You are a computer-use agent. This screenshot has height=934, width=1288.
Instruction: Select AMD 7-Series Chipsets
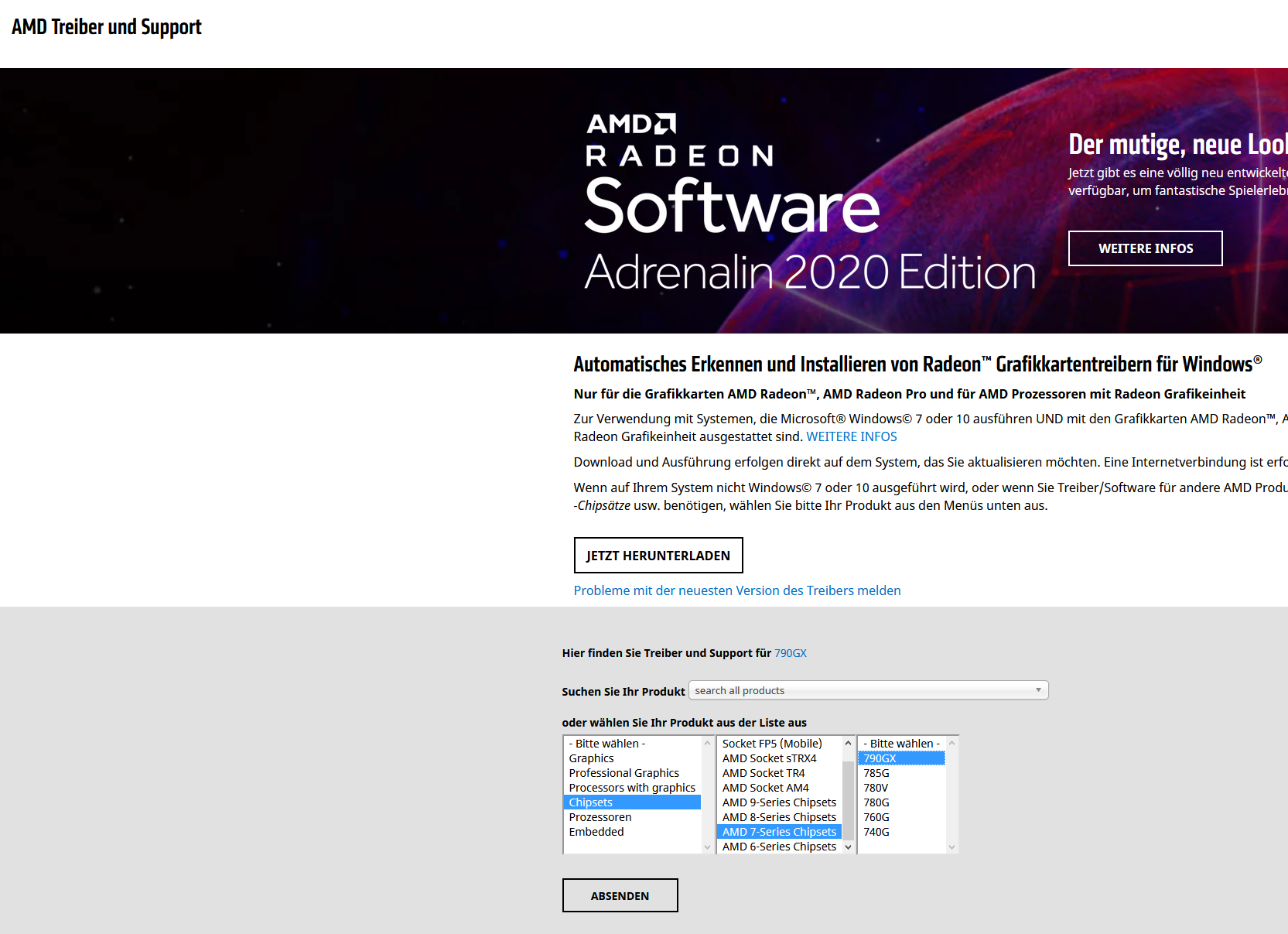point(780,832)
